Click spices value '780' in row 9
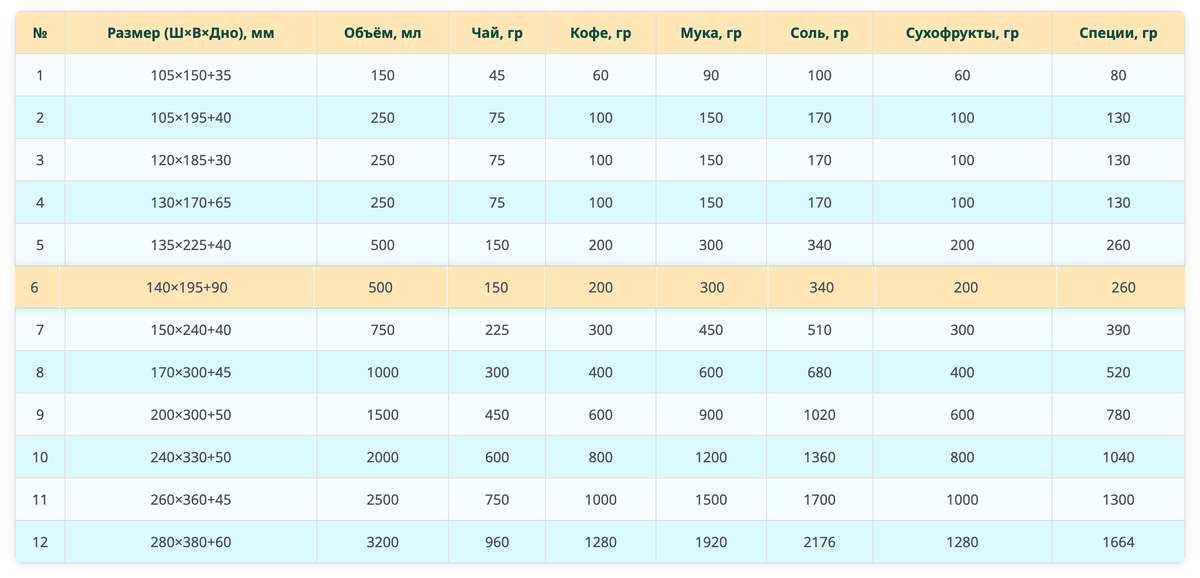 click(1118, 415)
